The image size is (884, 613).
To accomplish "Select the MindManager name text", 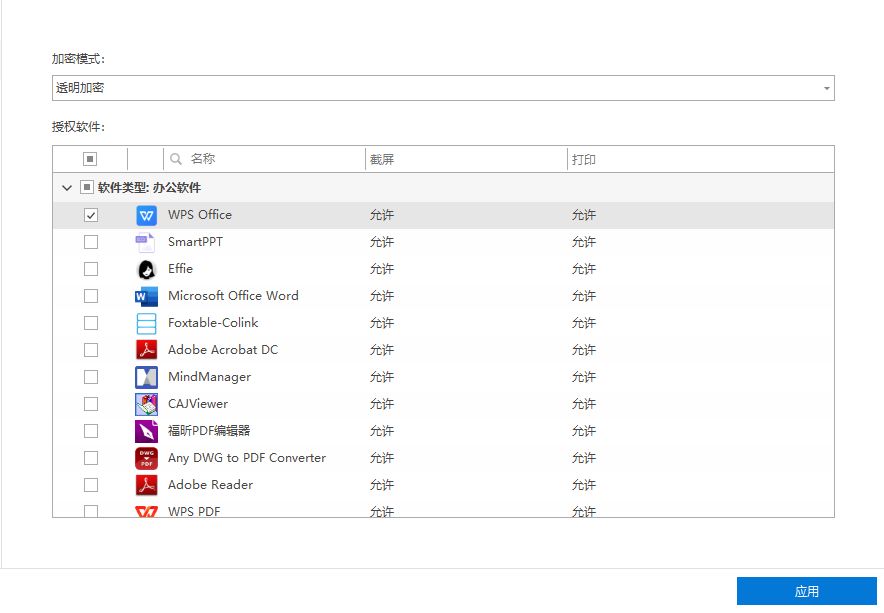I will tap(209, 377).
